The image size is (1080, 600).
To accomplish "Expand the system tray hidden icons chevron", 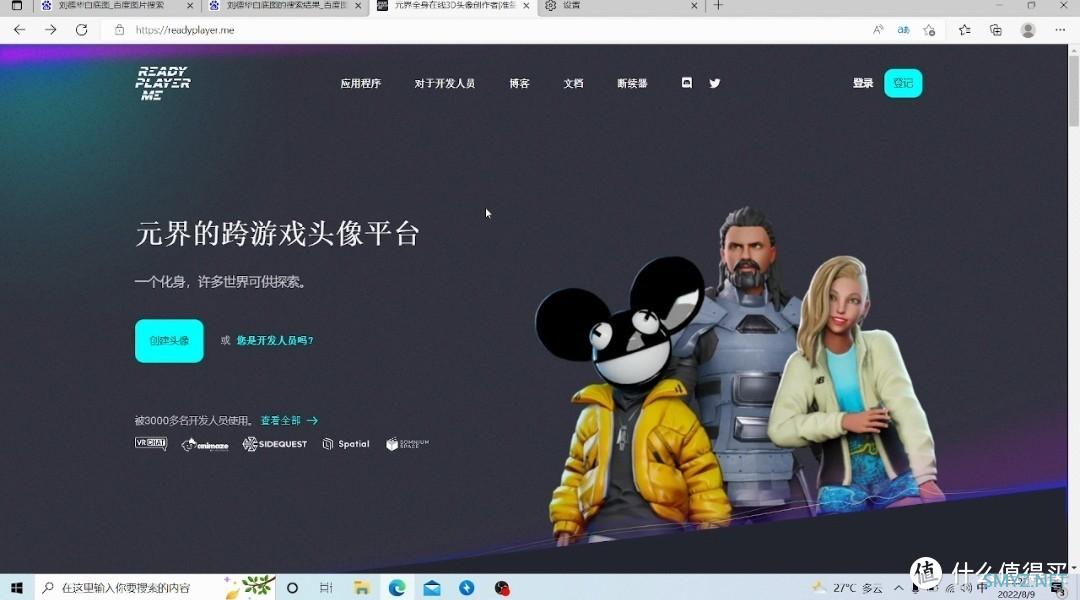I will pyautogui.click(x=899, y=588).
